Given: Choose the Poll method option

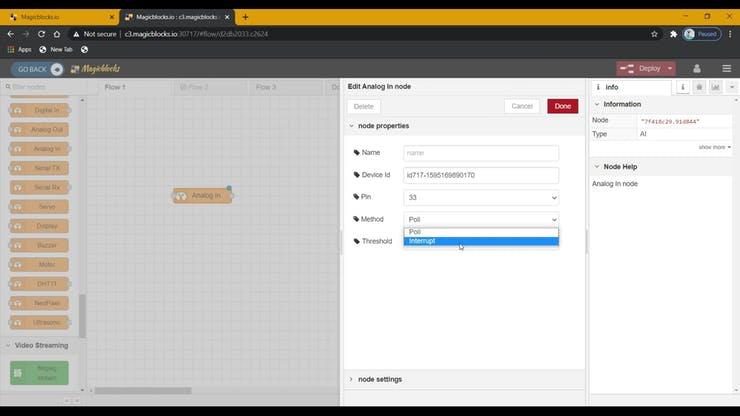Looking at the screenshot, I should click(480, 231).
